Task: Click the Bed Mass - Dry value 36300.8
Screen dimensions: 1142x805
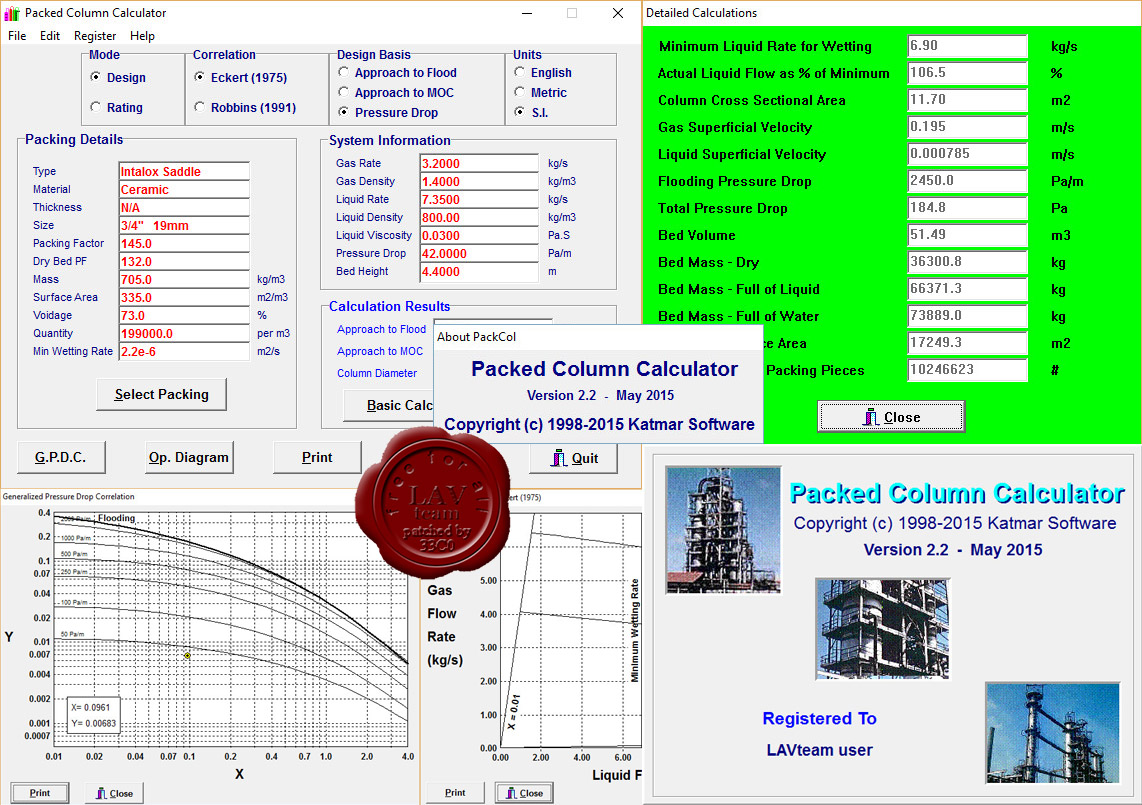Action: click(968, 262)
